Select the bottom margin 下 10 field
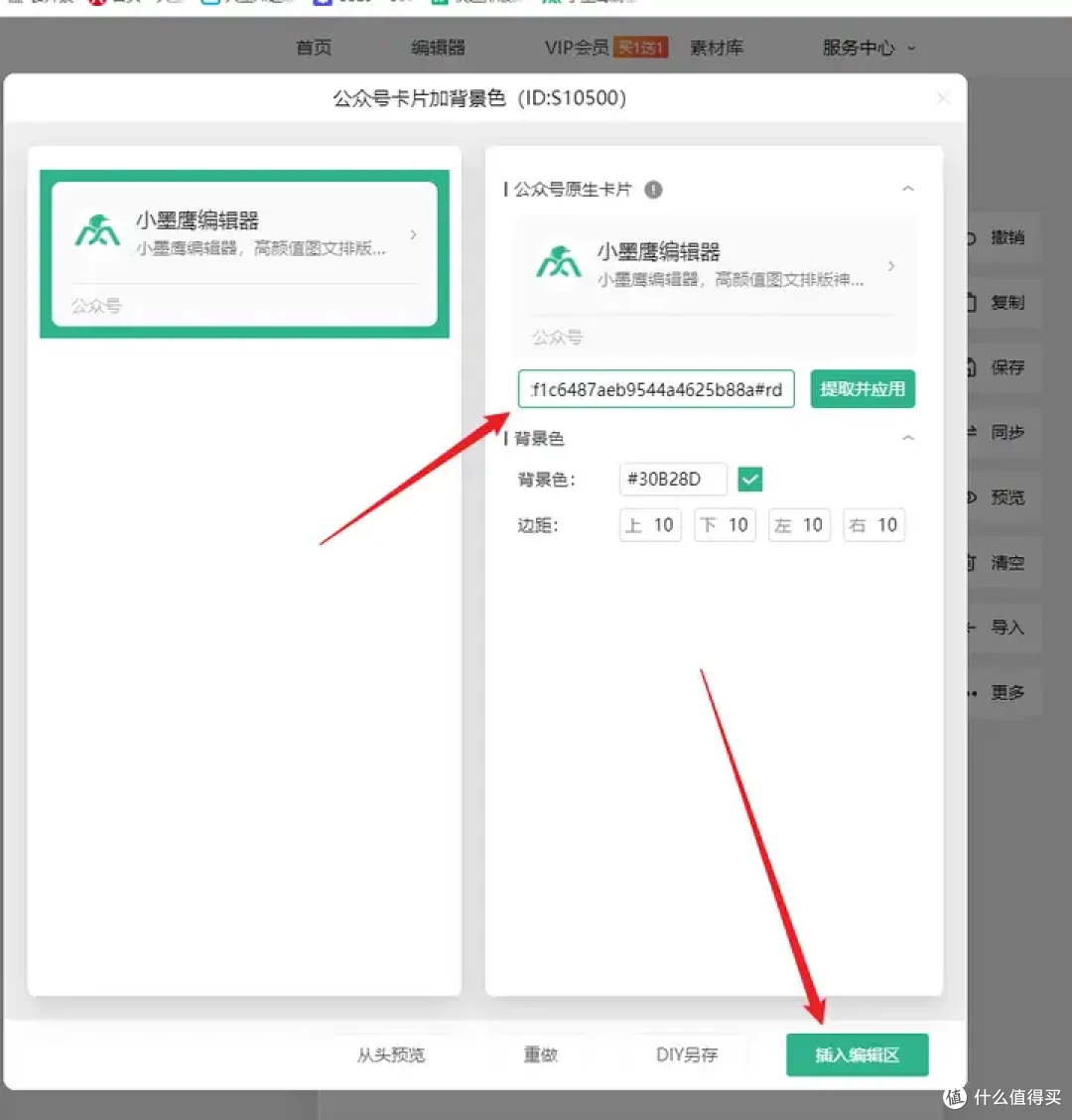 click(725, 525)
